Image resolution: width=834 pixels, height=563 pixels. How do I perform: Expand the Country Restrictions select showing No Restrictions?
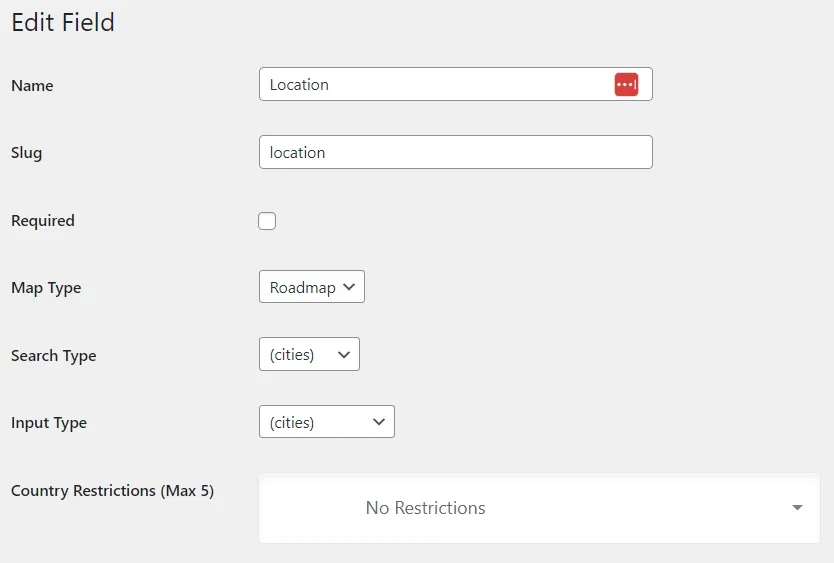[x=539, y=508]
